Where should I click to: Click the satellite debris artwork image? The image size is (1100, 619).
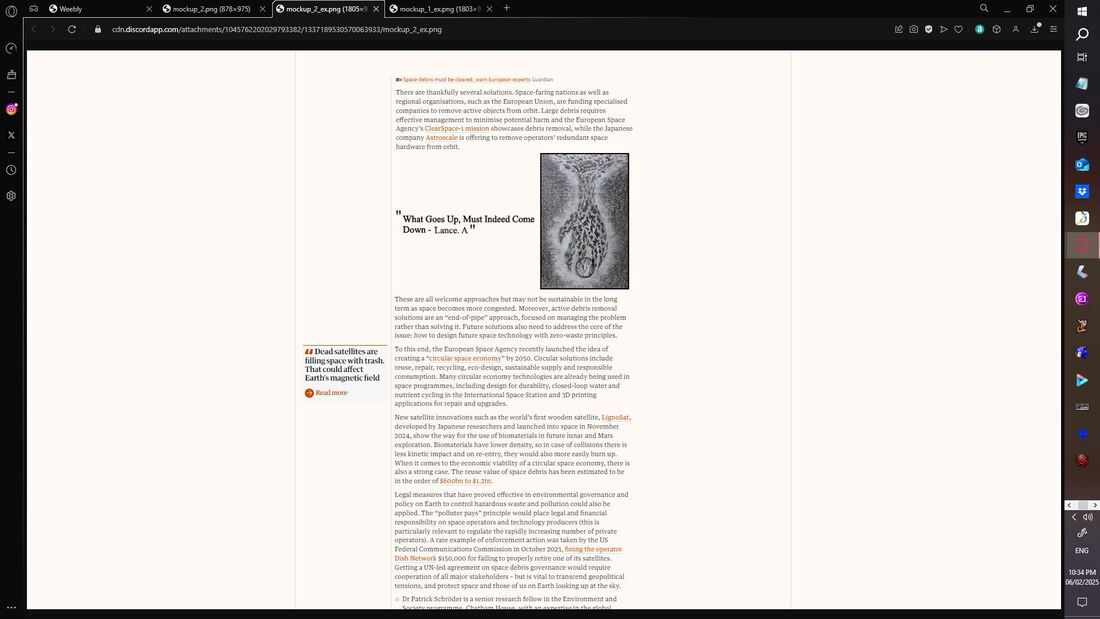(x=584, y=221)
